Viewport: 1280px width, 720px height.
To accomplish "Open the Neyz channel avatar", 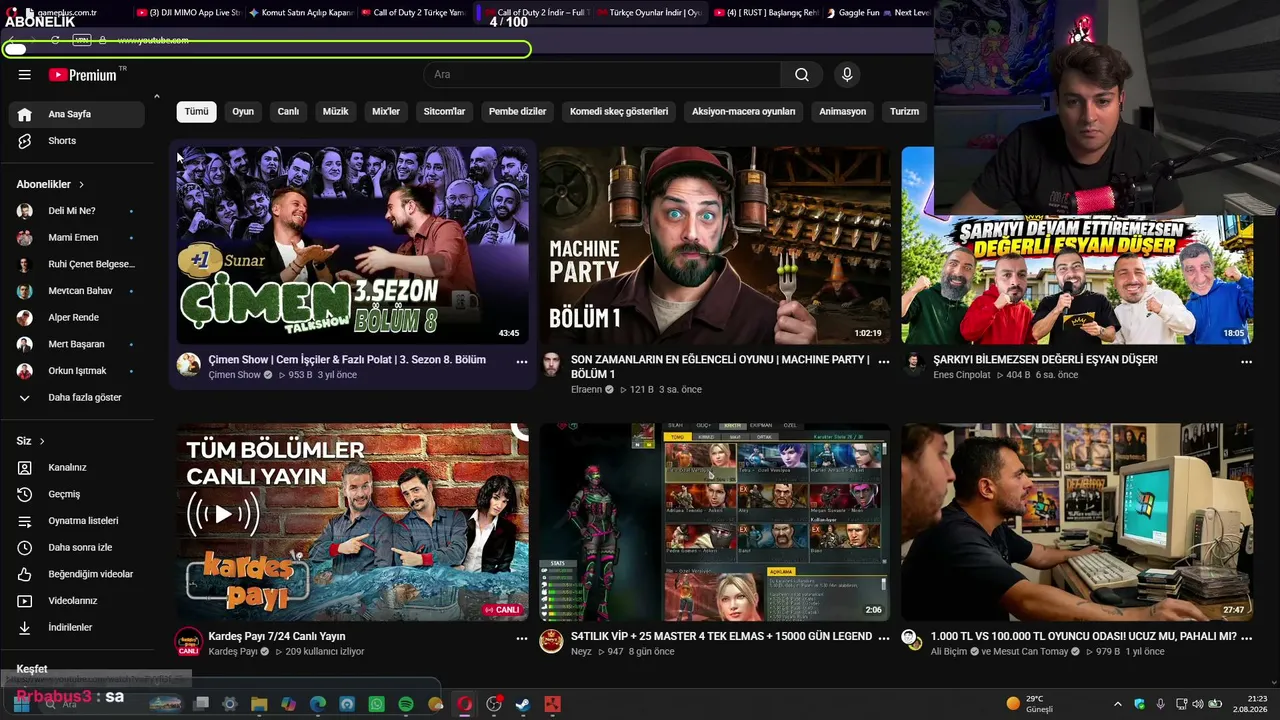I will [551, 641].
